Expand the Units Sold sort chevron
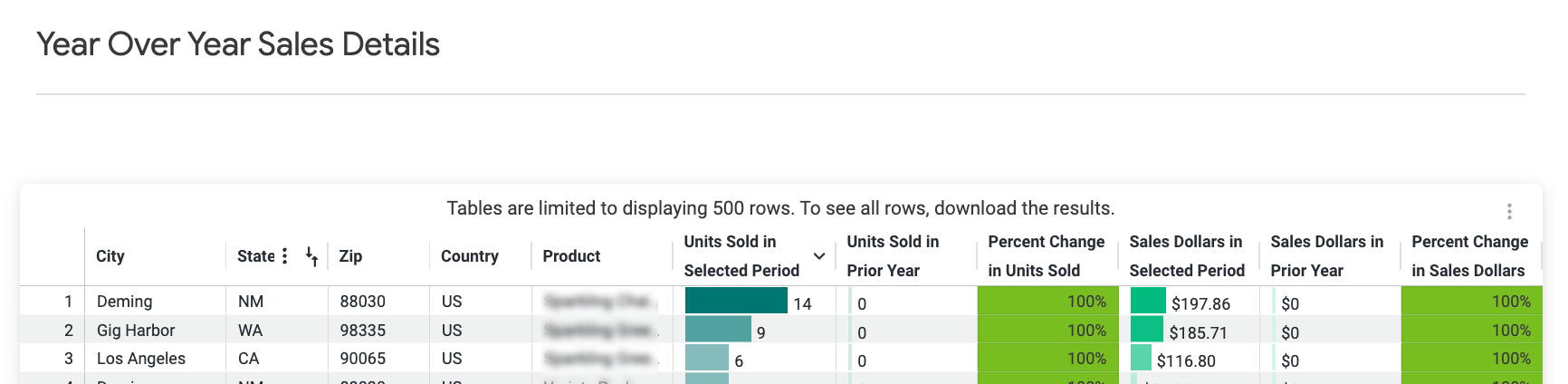Viewport: 1568px width, 384px height. (x=819, y=256)
